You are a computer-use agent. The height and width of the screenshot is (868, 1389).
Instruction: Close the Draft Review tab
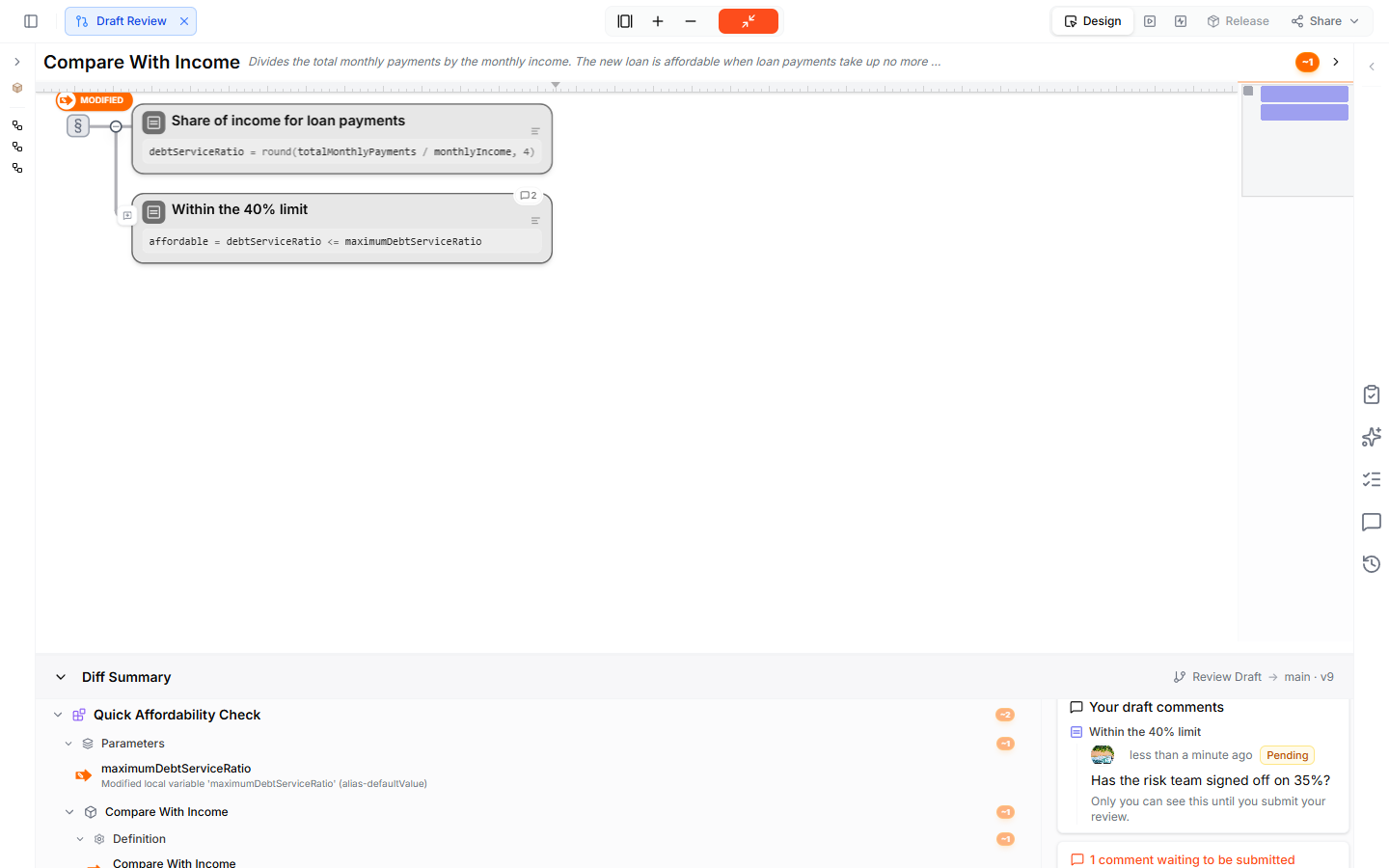pos(184,21)
